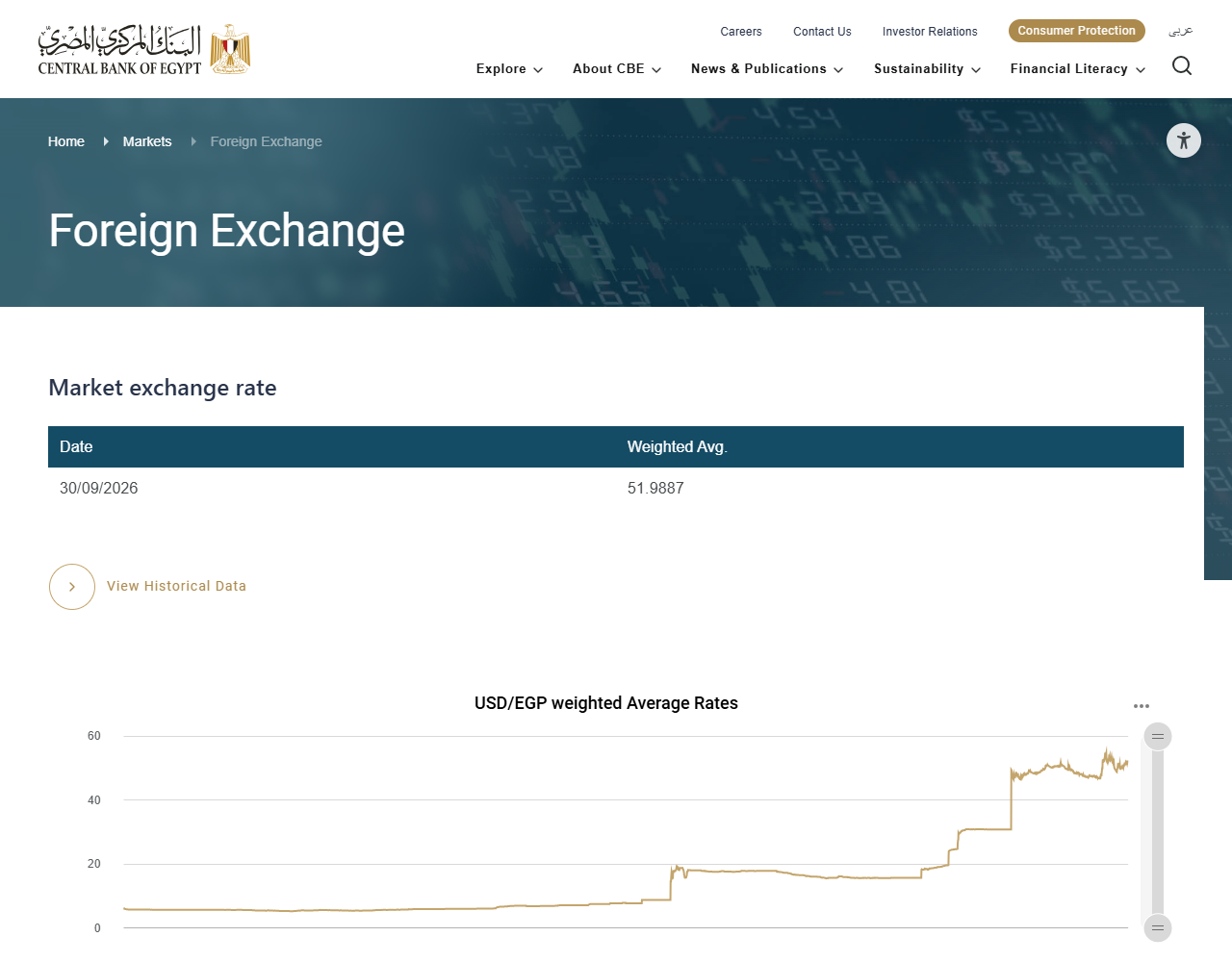Click the View Historical Data arrow circle
The image size is (1232, 962).
72,587
